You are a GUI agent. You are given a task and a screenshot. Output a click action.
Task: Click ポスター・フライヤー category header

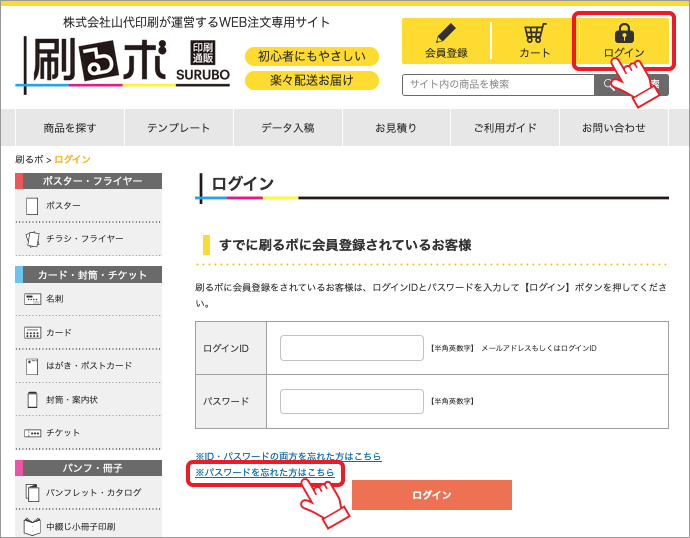click(88, 181)
